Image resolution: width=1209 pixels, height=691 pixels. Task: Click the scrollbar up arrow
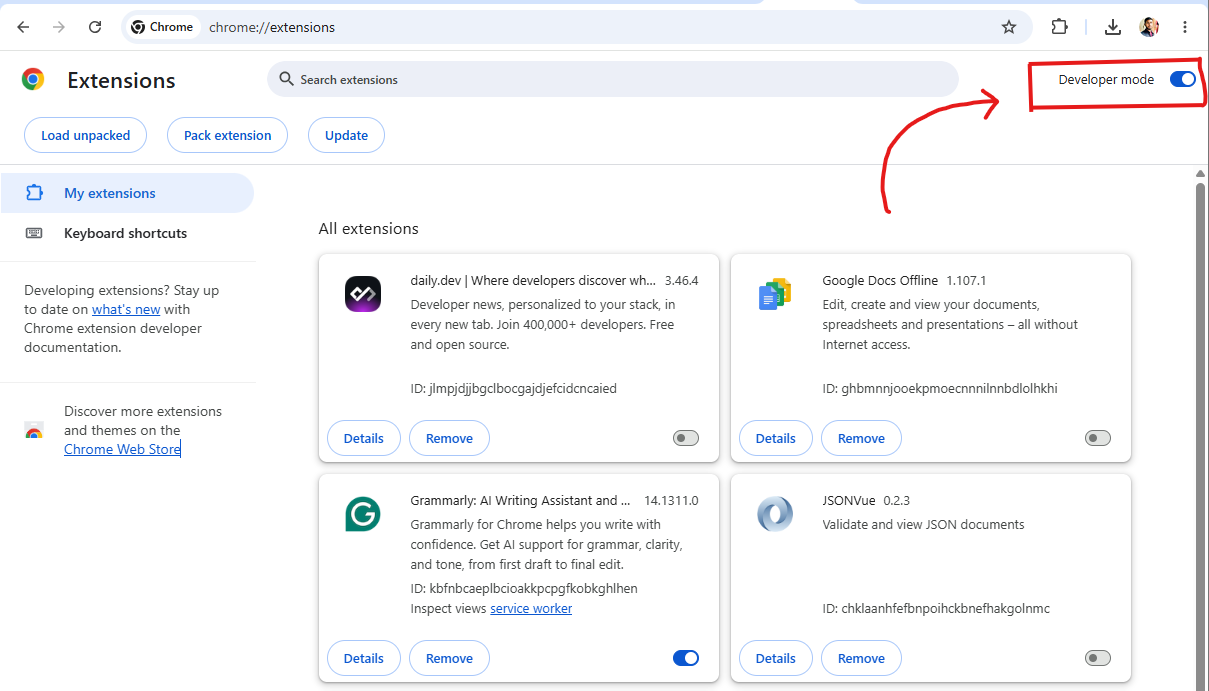(x=1201, y=174)
